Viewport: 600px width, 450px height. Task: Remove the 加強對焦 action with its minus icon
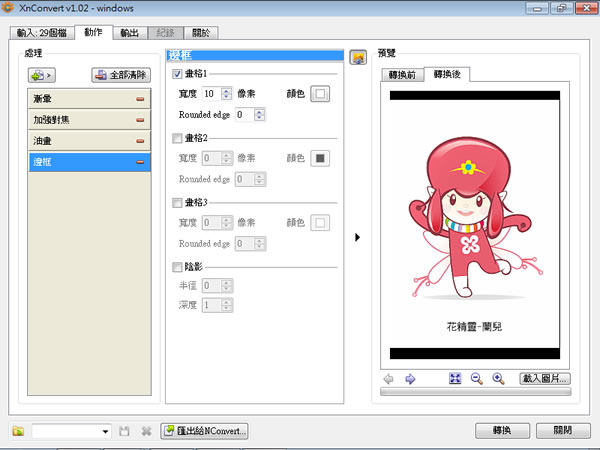click(x=140, y=119)
